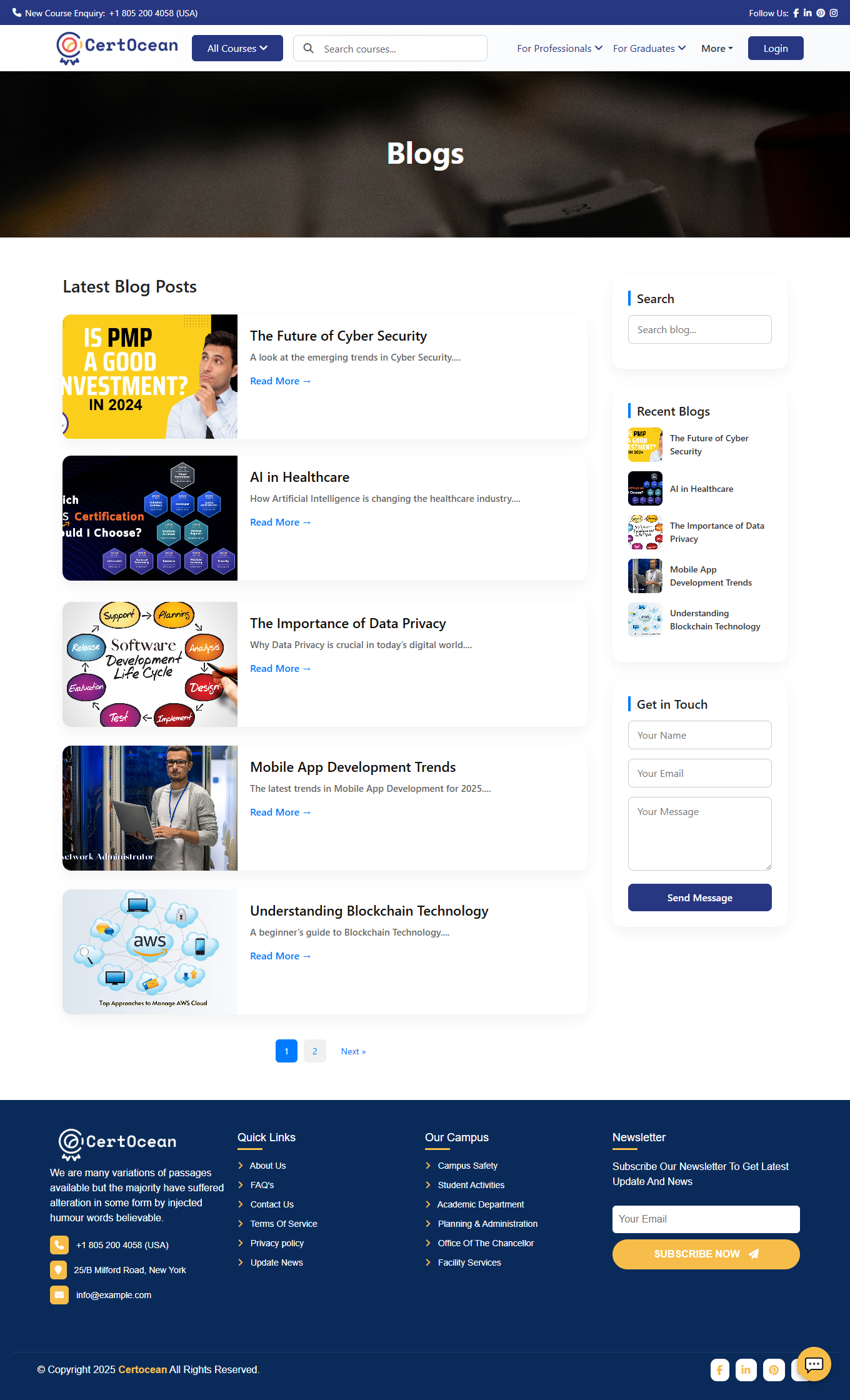Screen dimensions: 850x1400
Task: Click the Login button
Action: pyautogui.click(x=776, y=48)
